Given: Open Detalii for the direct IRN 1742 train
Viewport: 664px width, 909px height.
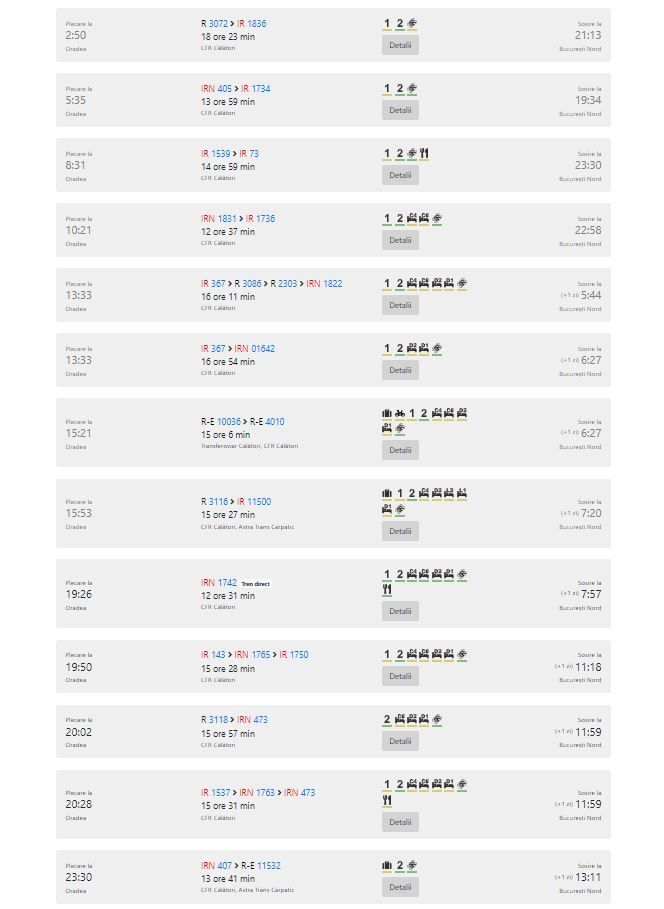Looking at the screenshot, I should coord(400,611).
